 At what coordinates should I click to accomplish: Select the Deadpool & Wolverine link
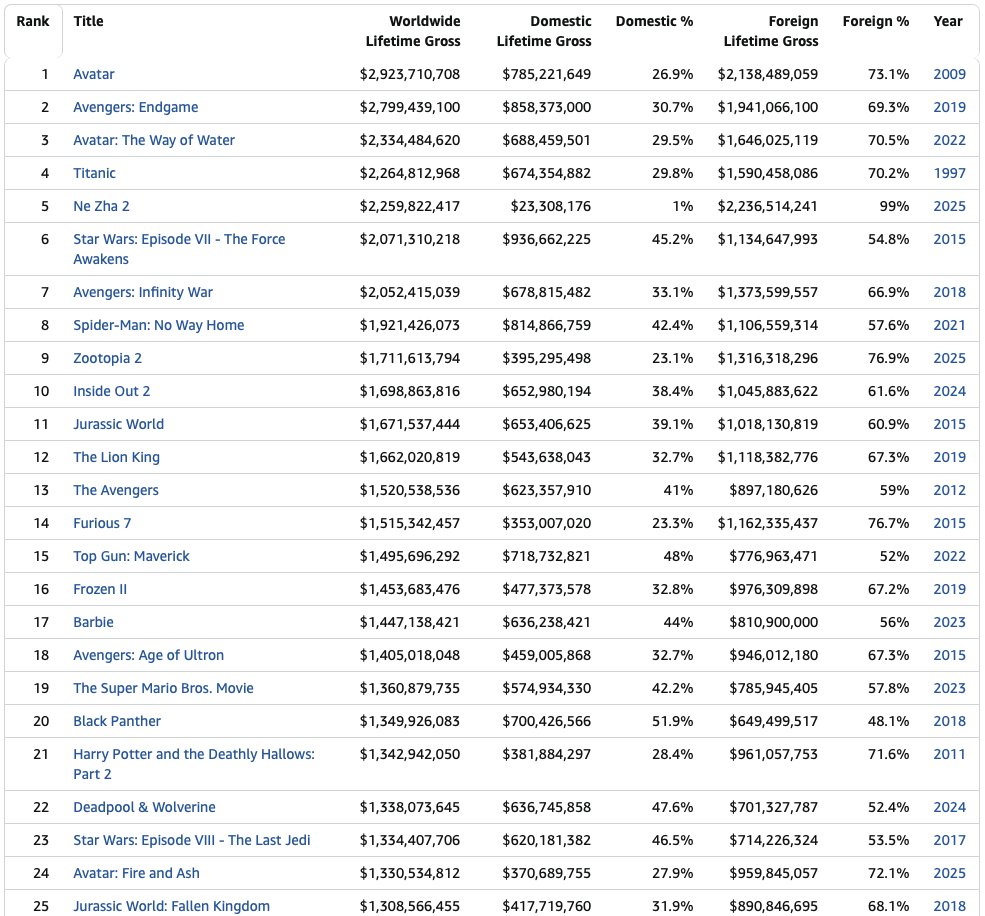click(144, 807)
